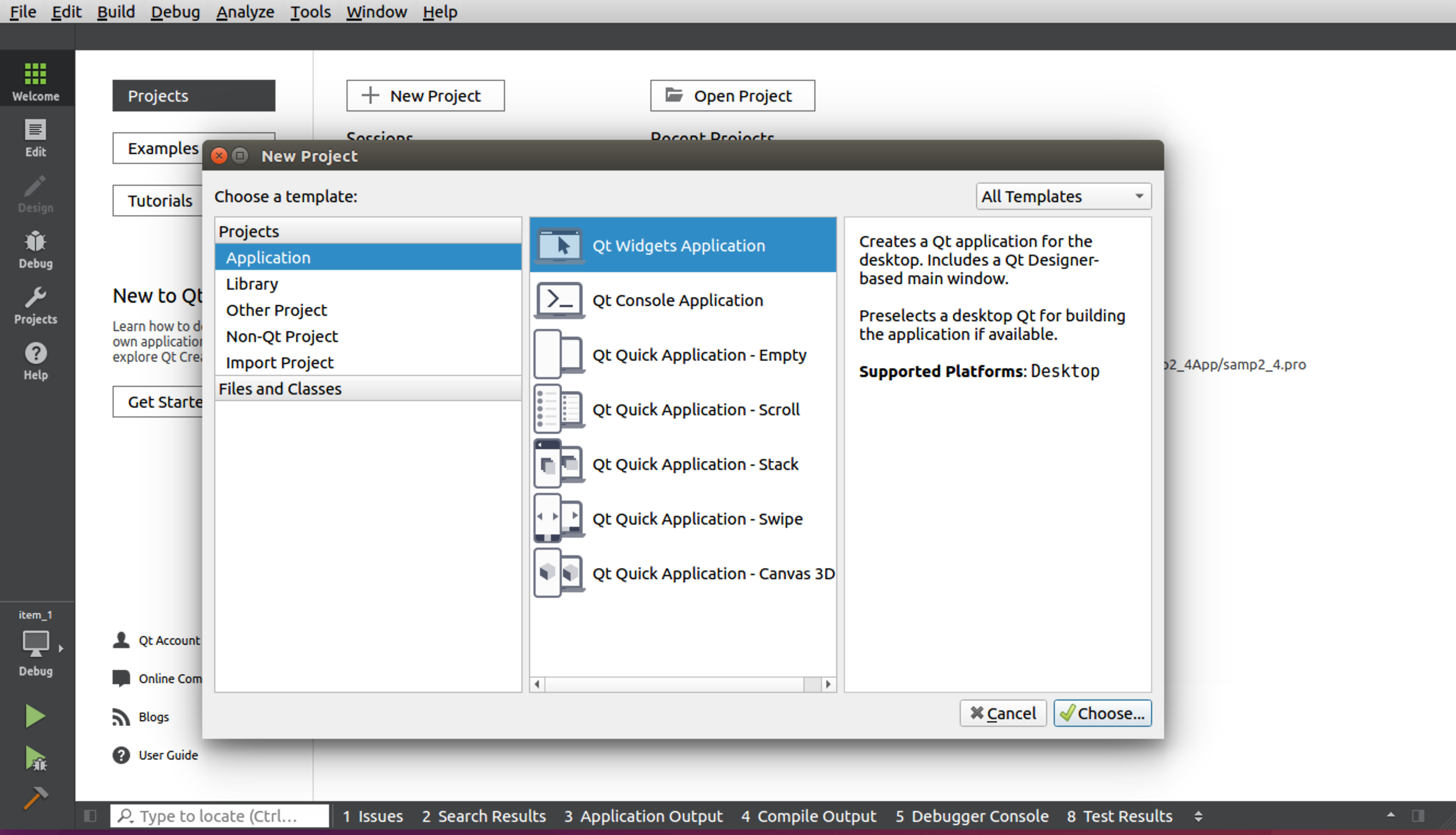Open Window menu
The image size is (1456, 835).
coord(377,11)
